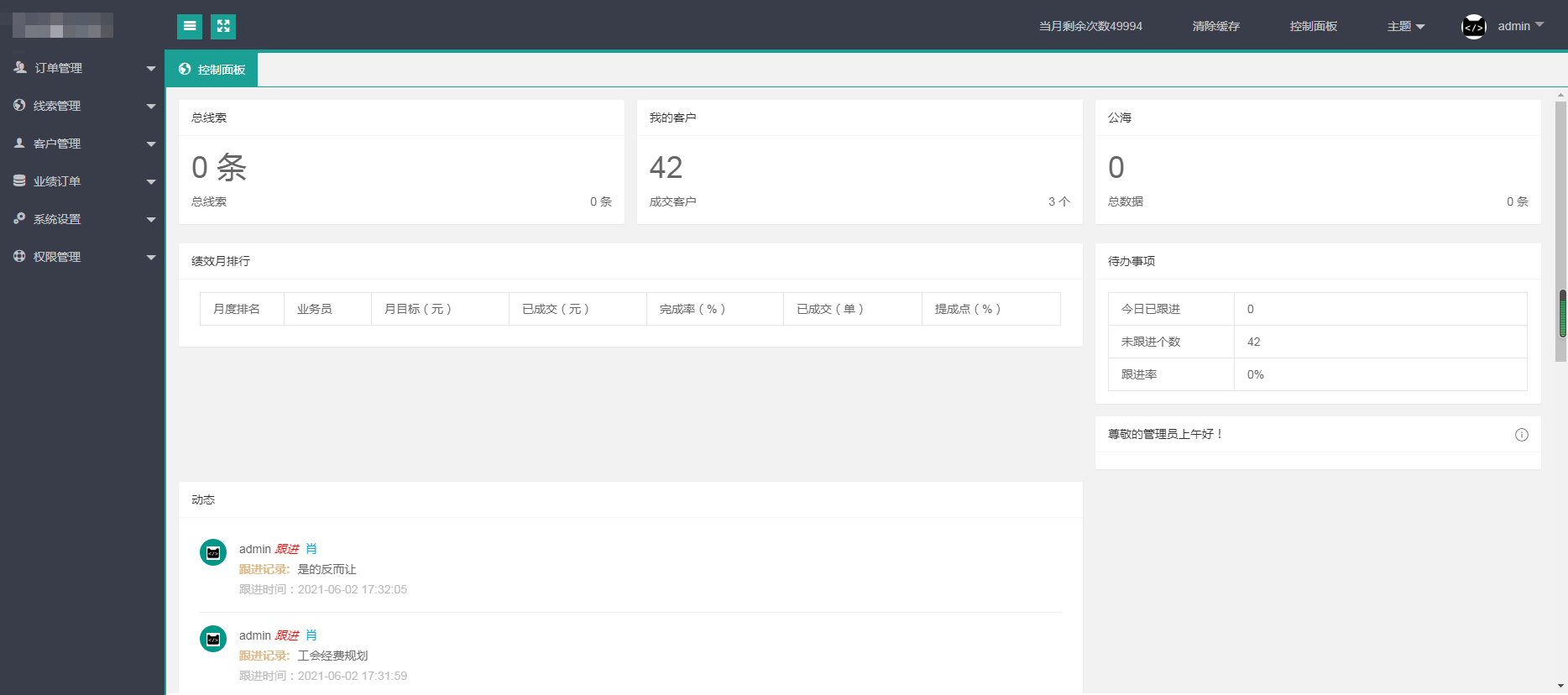Toggle the sidebar with the hamburger menu icon
Image resolution: width=1568 pixels, height=695 pixels.
[190, 27]
